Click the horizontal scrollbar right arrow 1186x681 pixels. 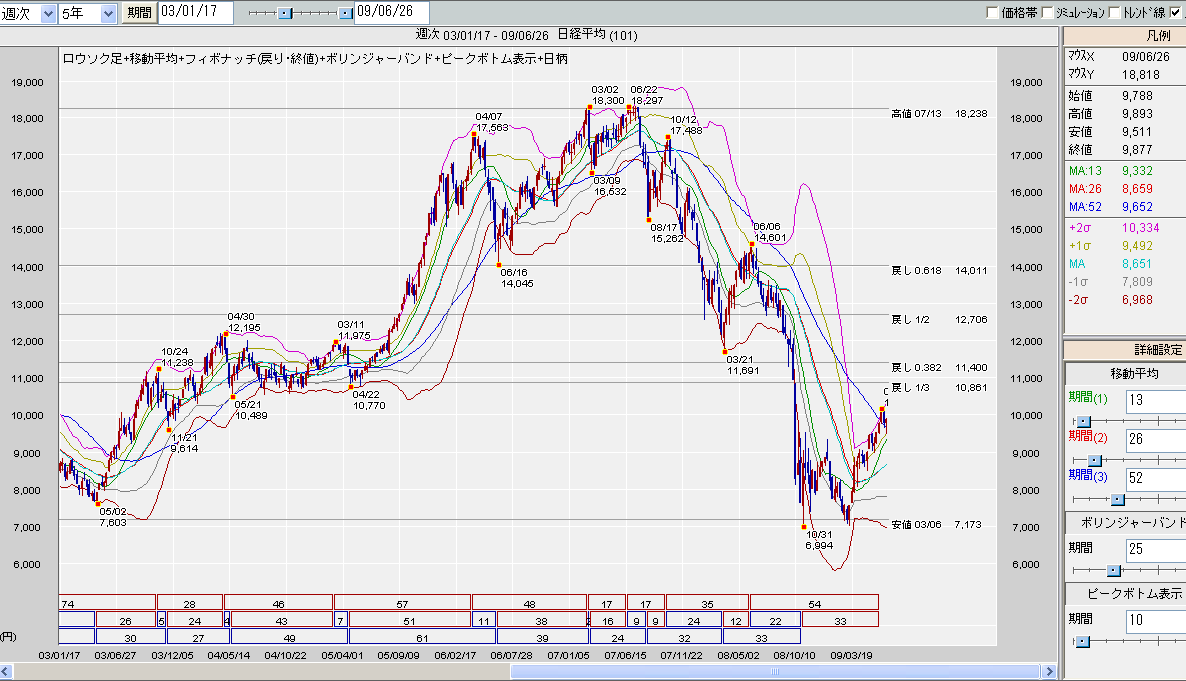point(1048,671)
